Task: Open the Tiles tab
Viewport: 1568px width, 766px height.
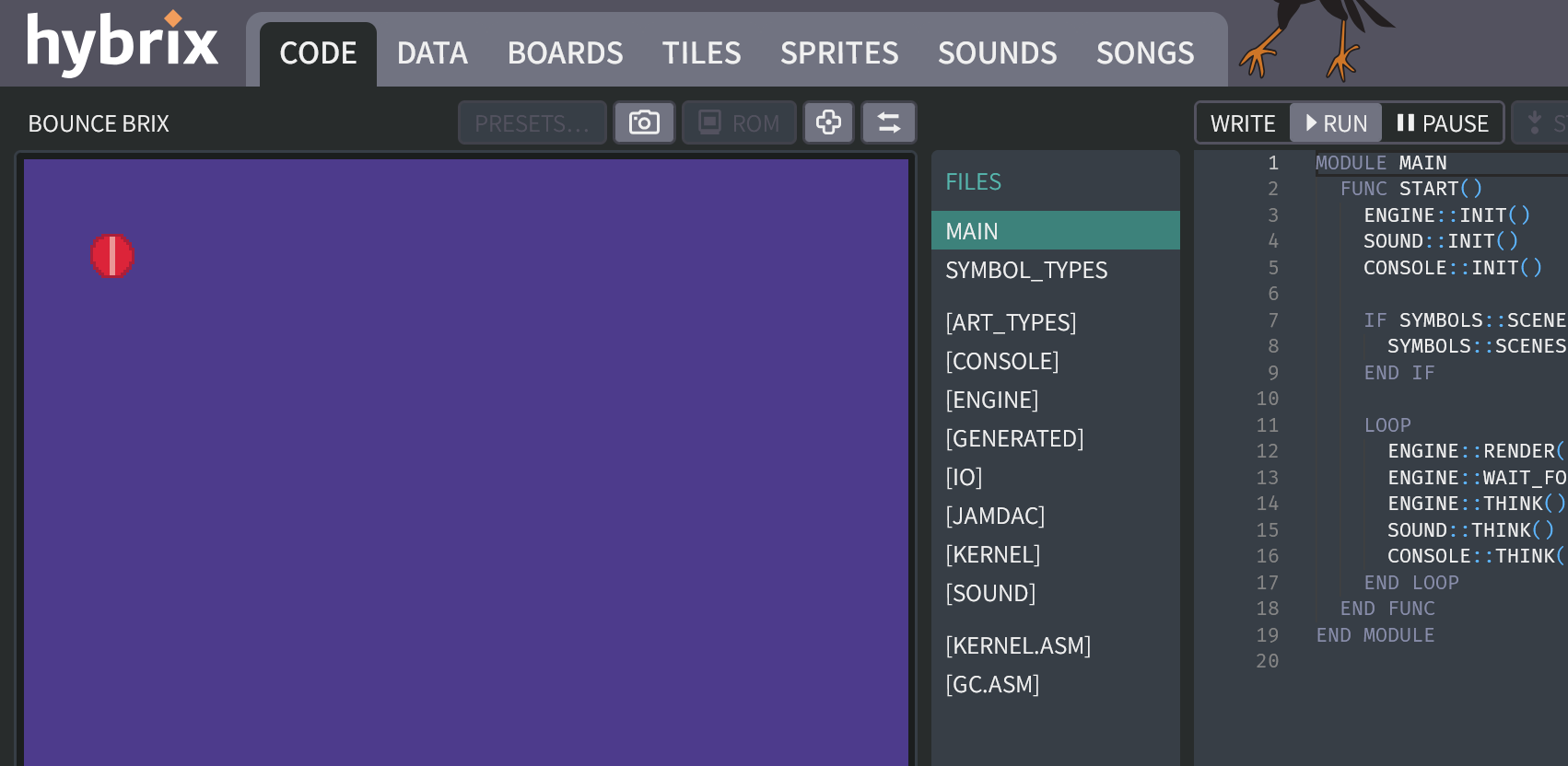Action: click(x=701, y=53)
